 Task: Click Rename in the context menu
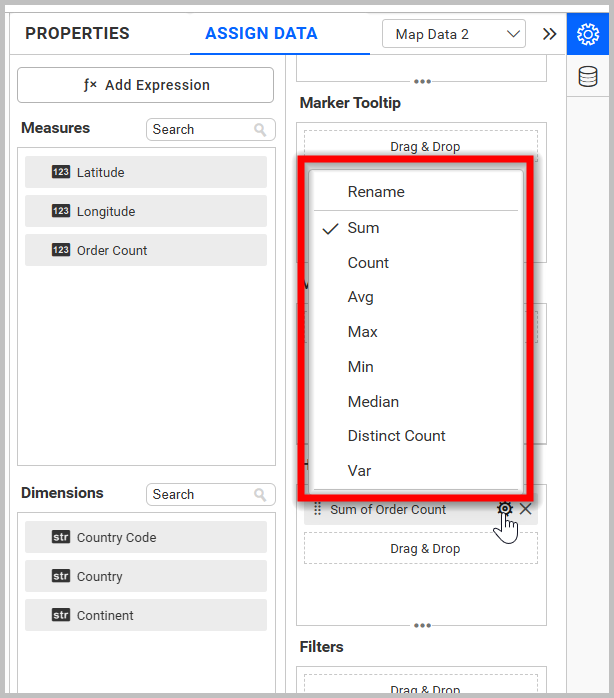pyautogui.click(x=376, y=192)
